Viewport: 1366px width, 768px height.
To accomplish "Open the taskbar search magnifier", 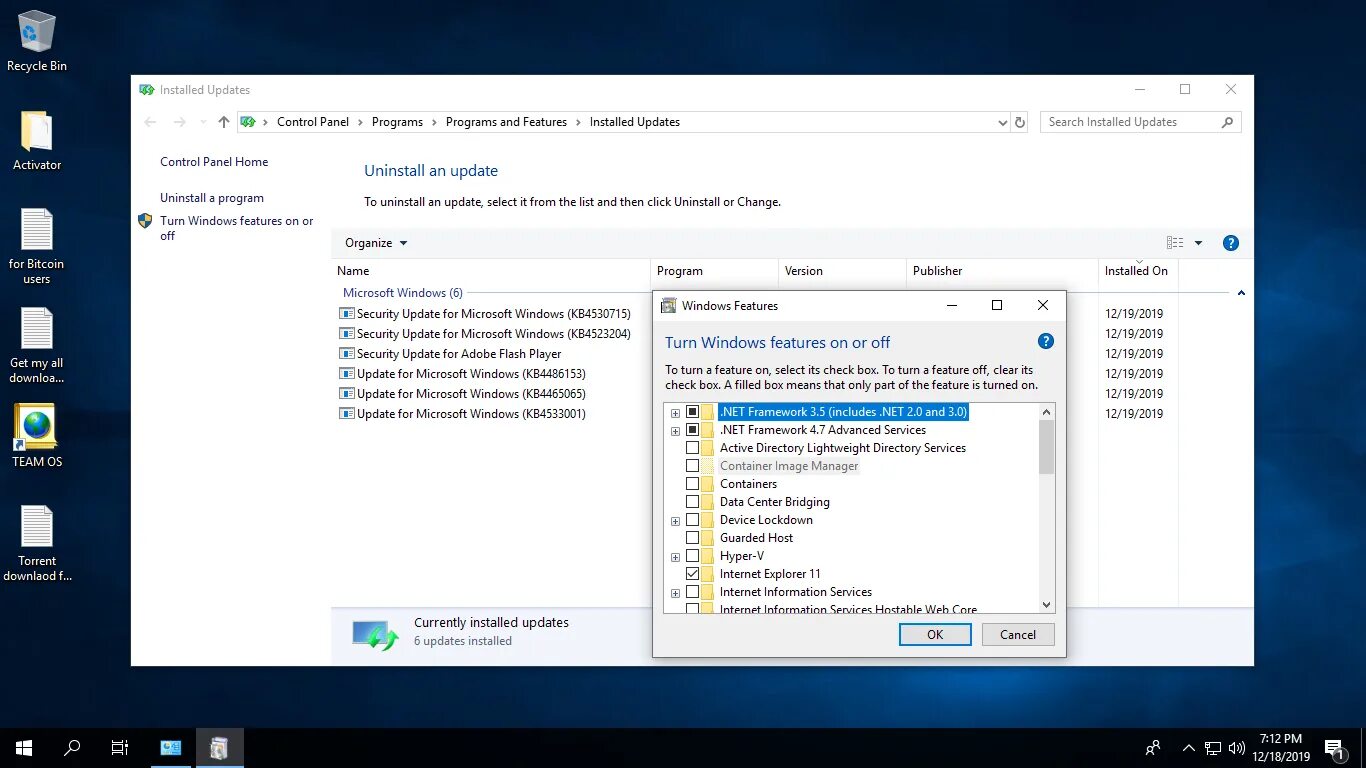I will click(72, 748).
